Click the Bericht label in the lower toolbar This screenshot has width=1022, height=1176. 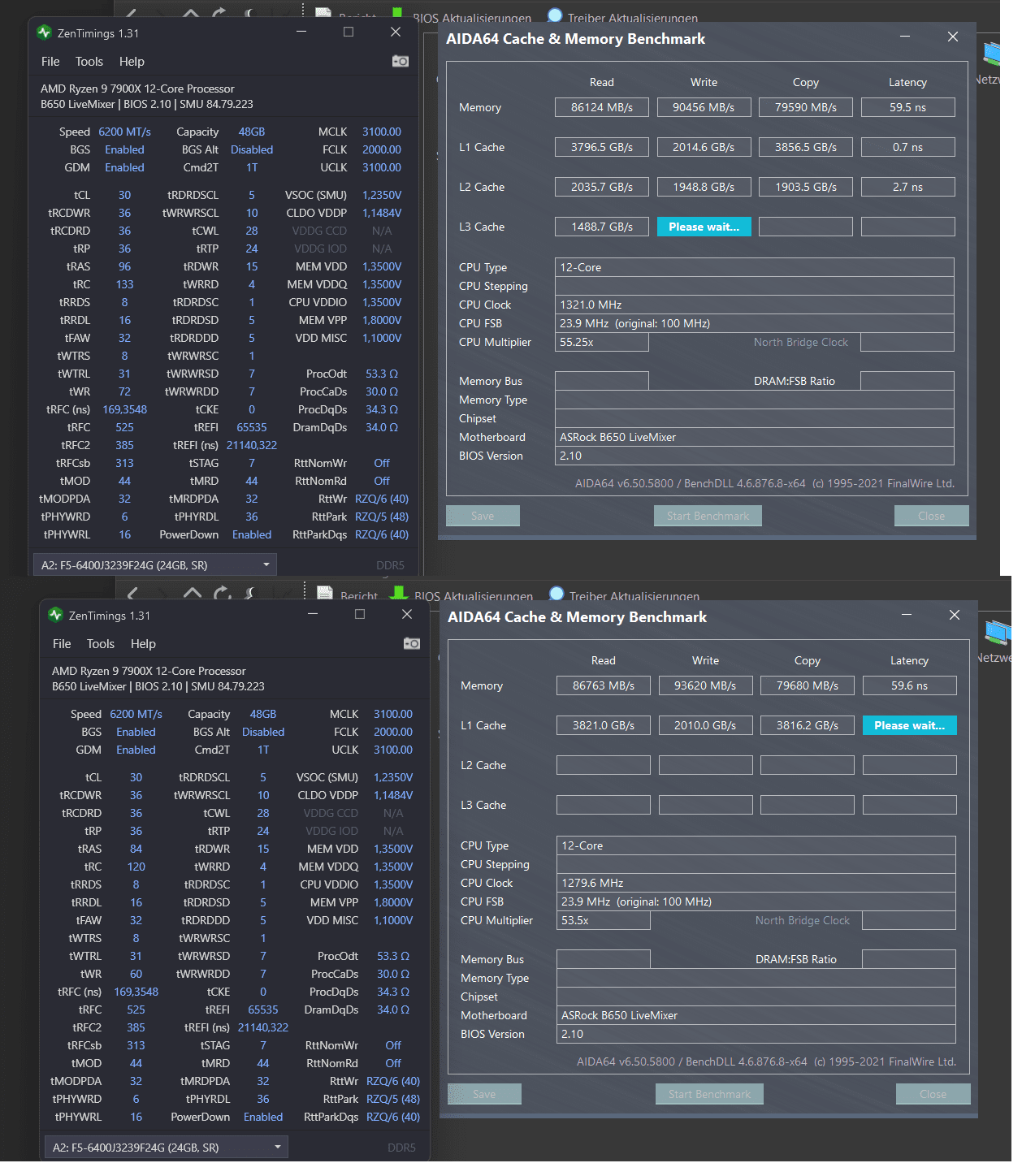tap(359, 596)
